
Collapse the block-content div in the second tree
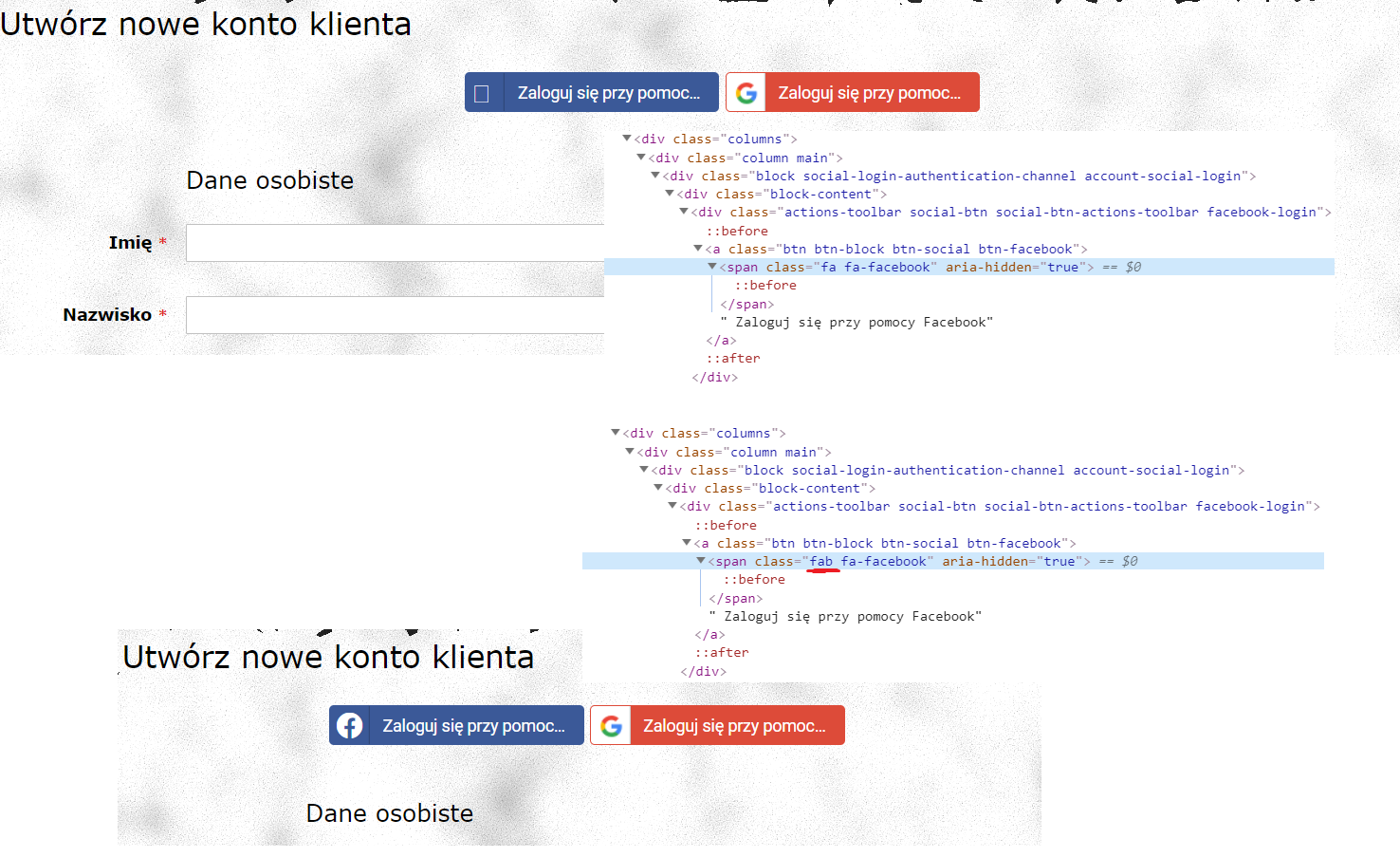pyautogui.click(x=658, y=488)
